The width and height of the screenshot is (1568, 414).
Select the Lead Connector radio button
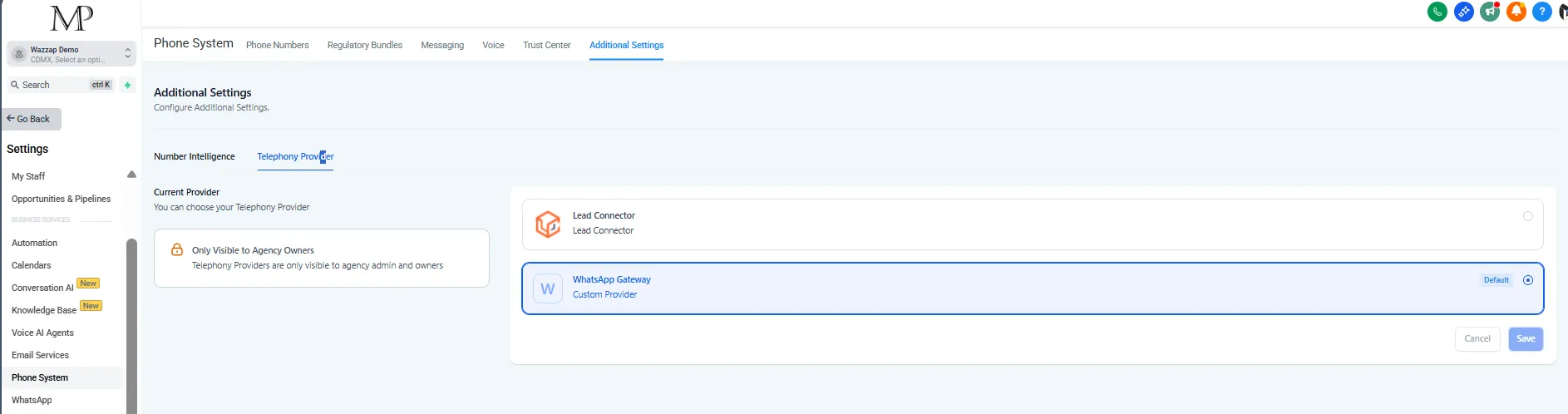coord(1527,216)
